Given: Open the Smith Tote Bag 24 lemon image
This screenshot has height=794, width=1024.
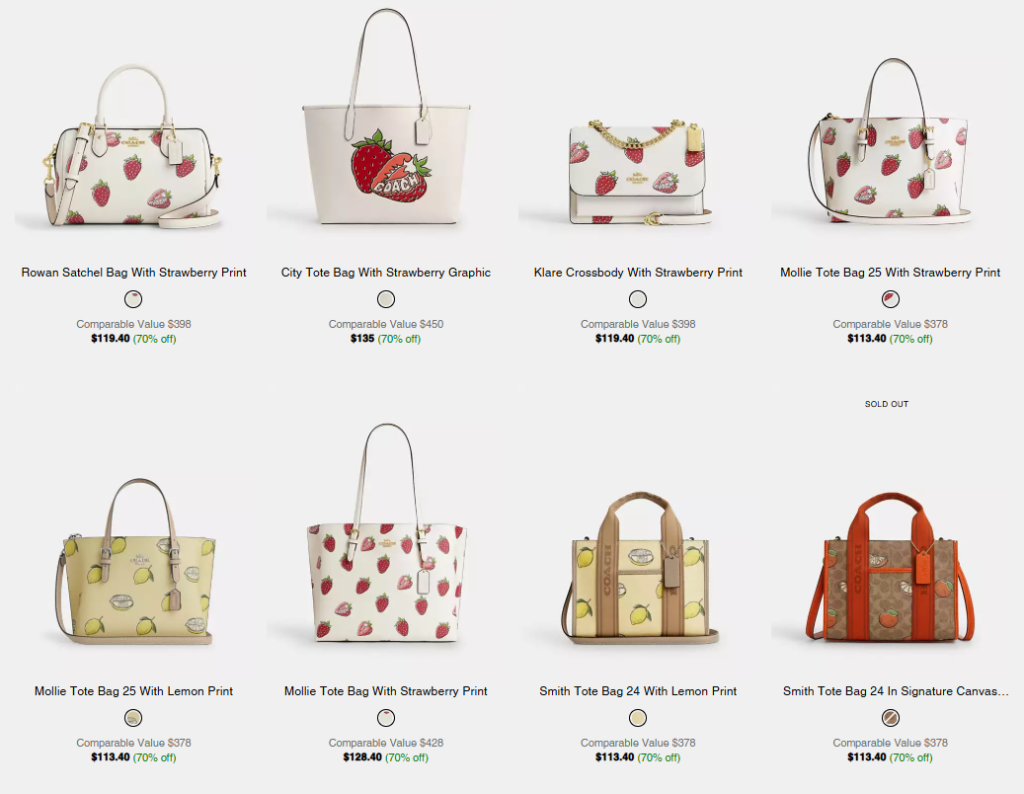Looking at the screenshot, I should pyautogui.click(x=639, y=568).
